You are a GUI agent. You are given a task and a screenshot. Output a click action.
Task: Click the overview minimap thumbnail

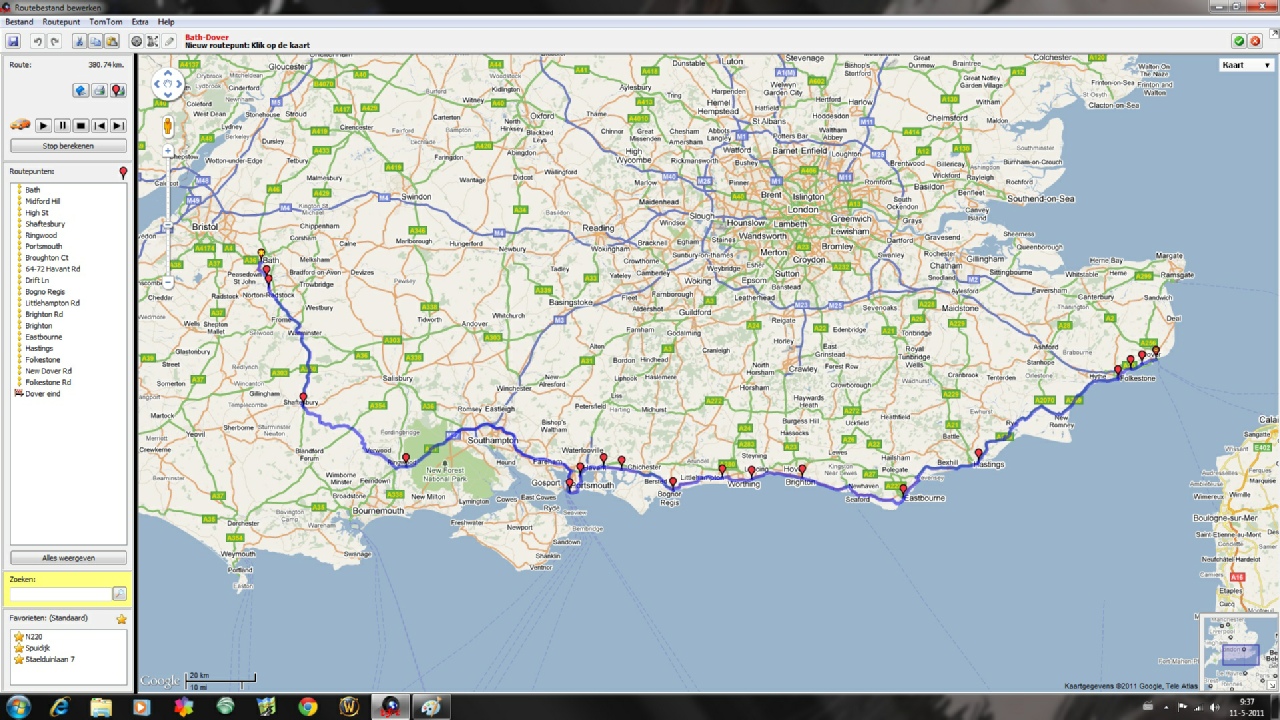click(1239, 654)
